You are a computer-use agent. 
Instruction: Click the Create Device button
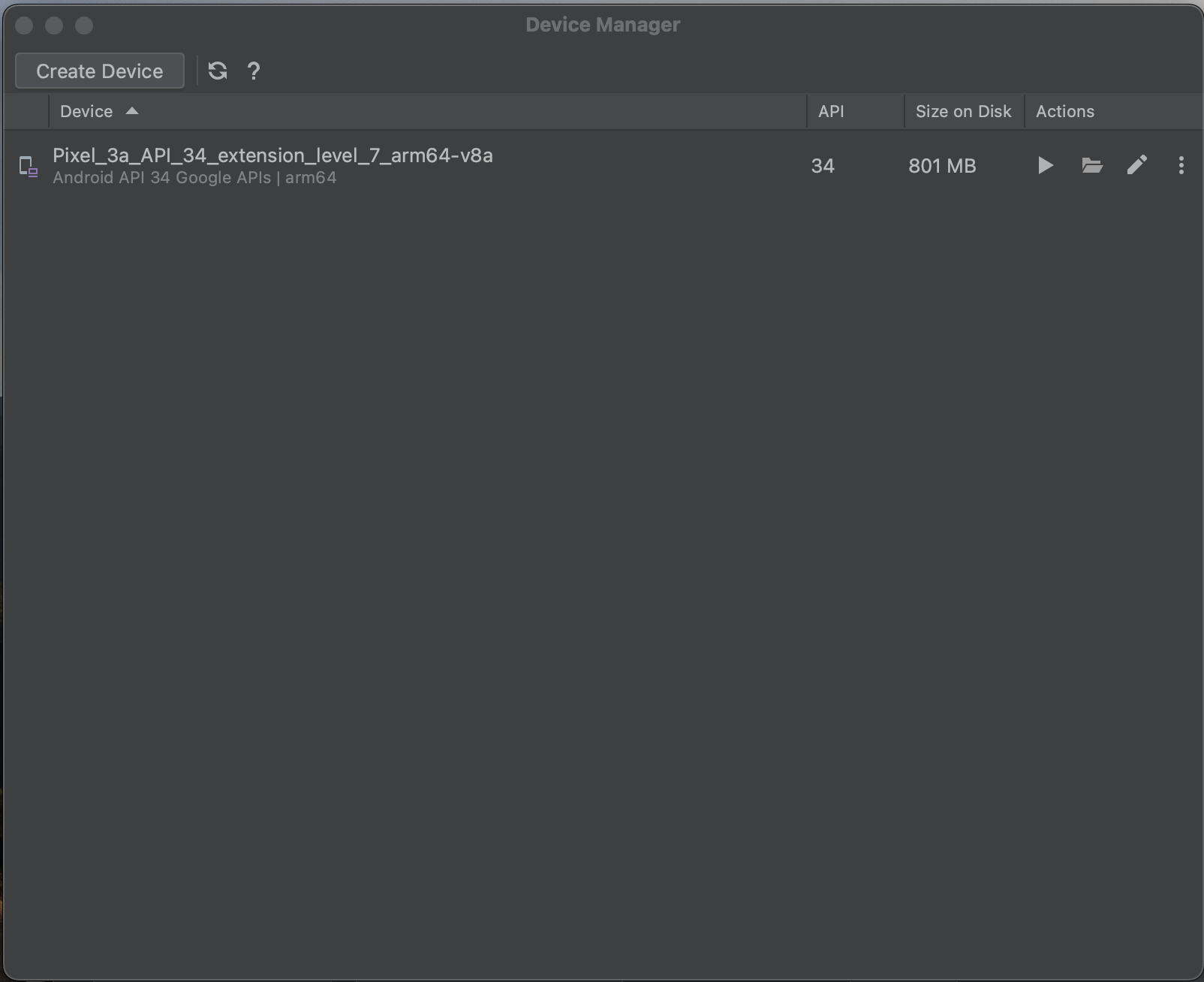point(99,71)
